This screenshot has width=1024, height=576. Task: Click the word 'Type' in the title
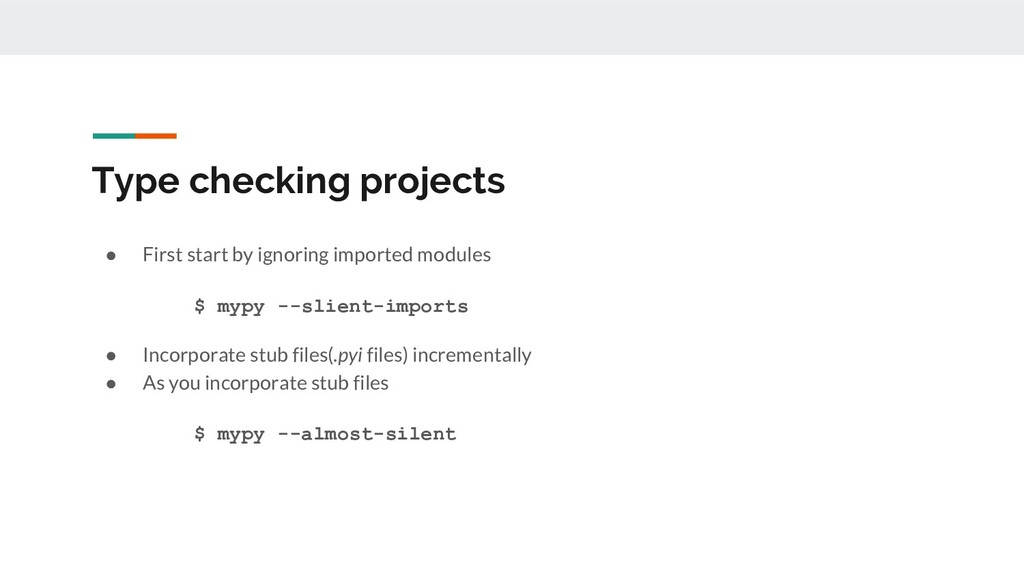(x=135, y=182)
